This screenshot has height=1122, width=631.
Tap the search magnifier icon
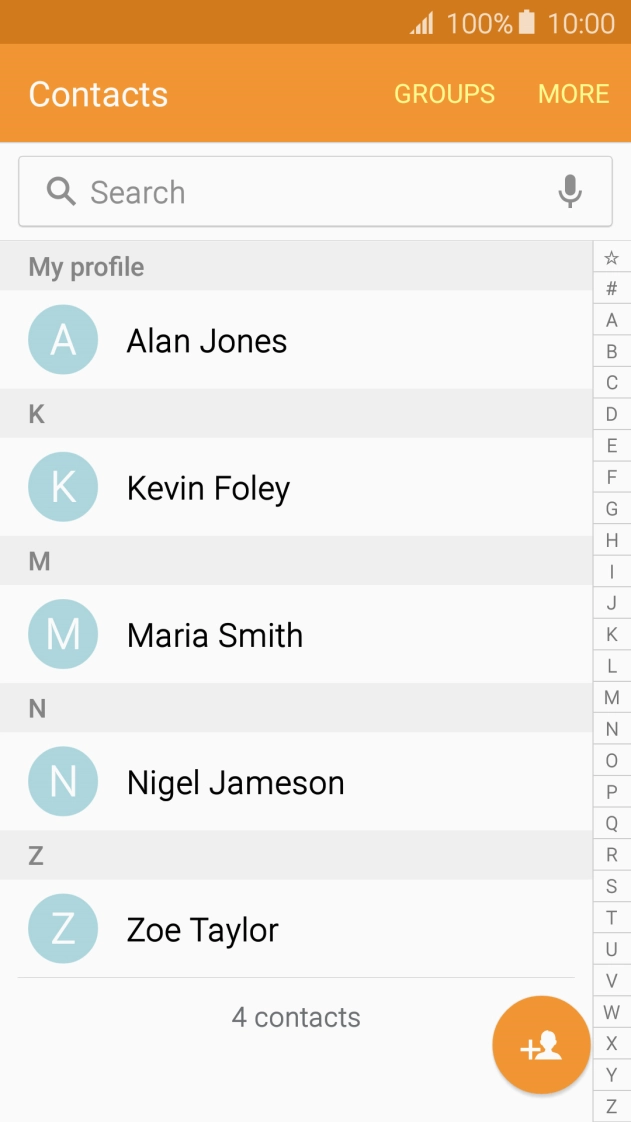pyautogui.click(x=61, y=191)
